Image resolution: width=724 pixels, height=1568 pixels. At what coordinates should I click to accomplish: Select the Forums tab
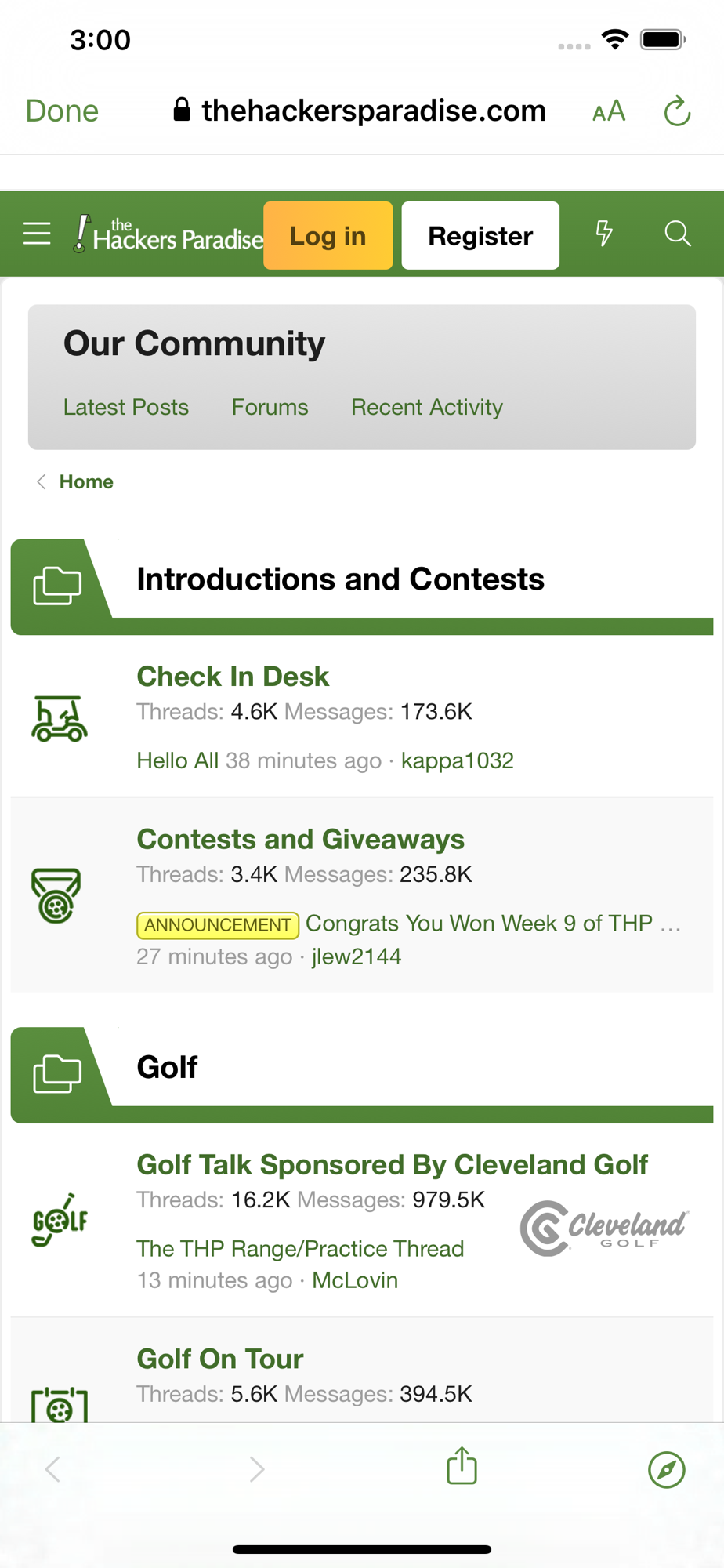[x=270, y=407]
